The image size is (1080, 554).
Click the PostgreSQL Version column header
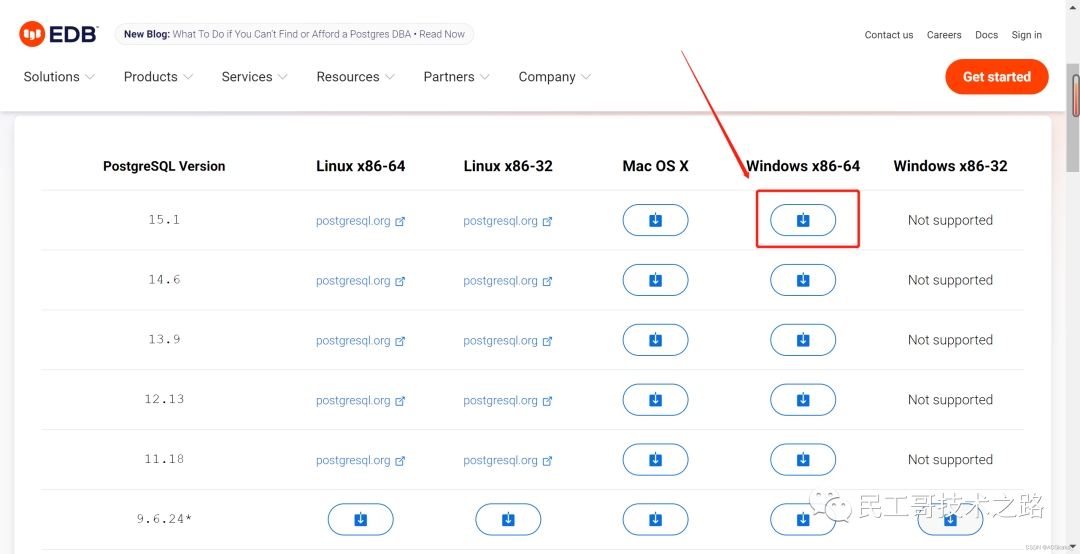pyautogui.click(x=164, y=166)
